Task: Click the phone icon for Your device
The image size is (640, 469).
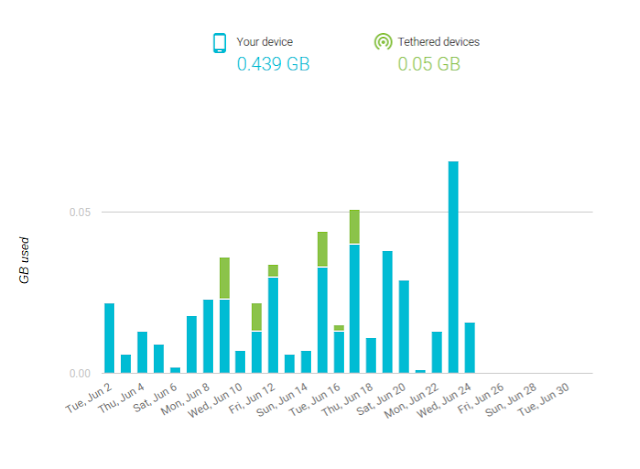Action: coord(220,43)
